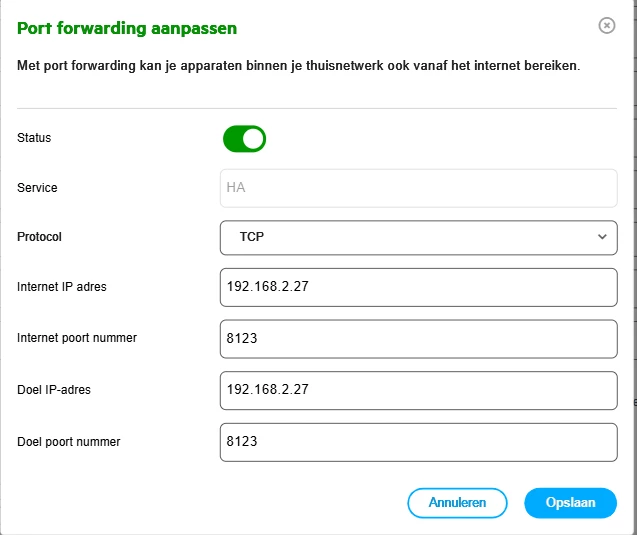Click the Doel IP-adres label

pyautogui.click(x=54, y=390)
